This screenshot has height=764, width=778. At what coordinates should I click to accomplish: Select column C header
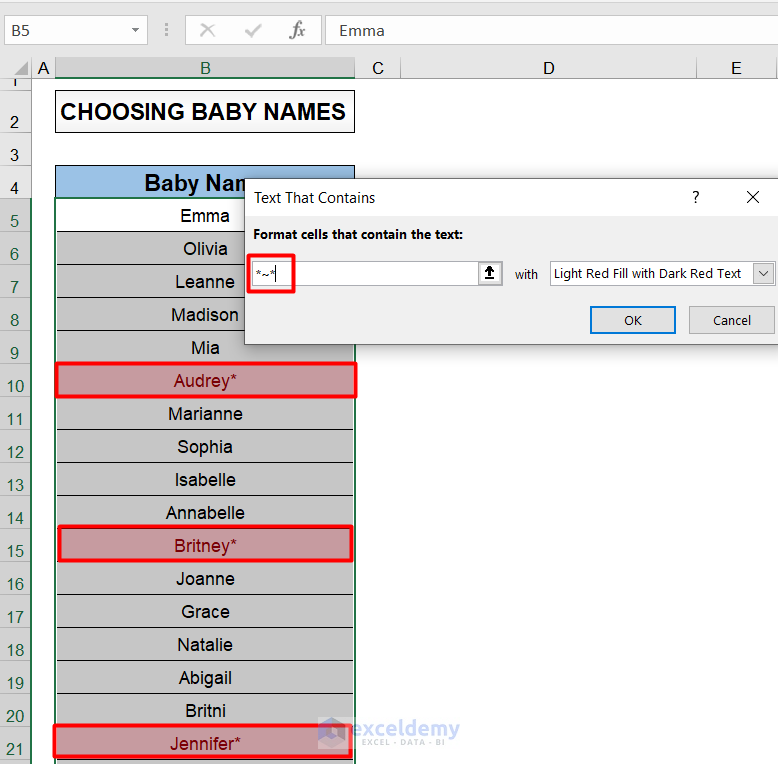click(378, 68)
